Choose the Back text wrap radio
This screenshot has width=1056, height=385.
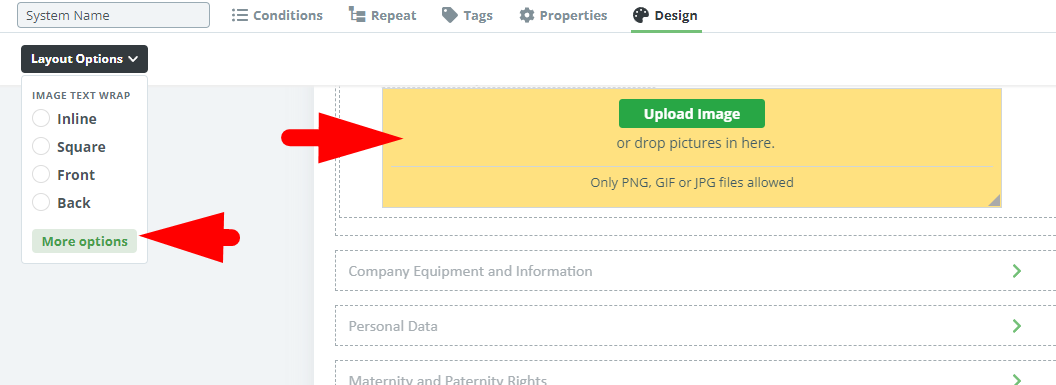tap(41, 203)
